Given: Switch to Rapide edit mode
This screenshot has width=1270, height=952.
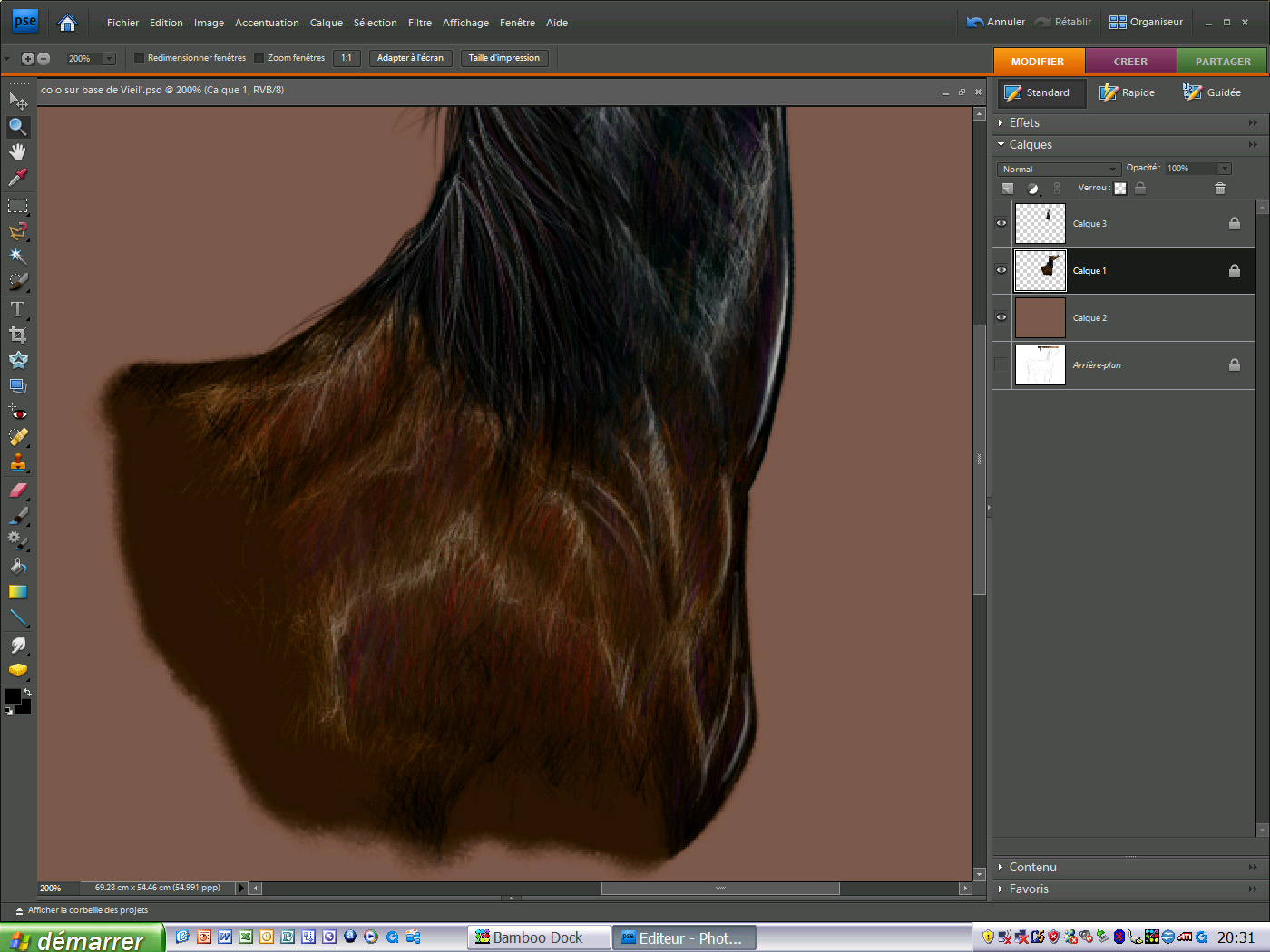Looking at the screenshot, I should tap(1127, 92).
